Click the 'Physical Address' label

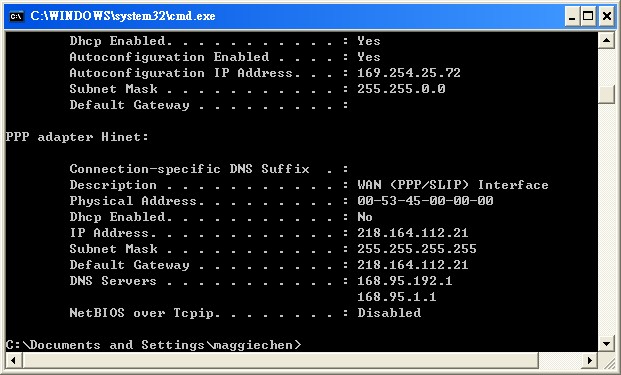pyautogui.click(x=133, y=201)
